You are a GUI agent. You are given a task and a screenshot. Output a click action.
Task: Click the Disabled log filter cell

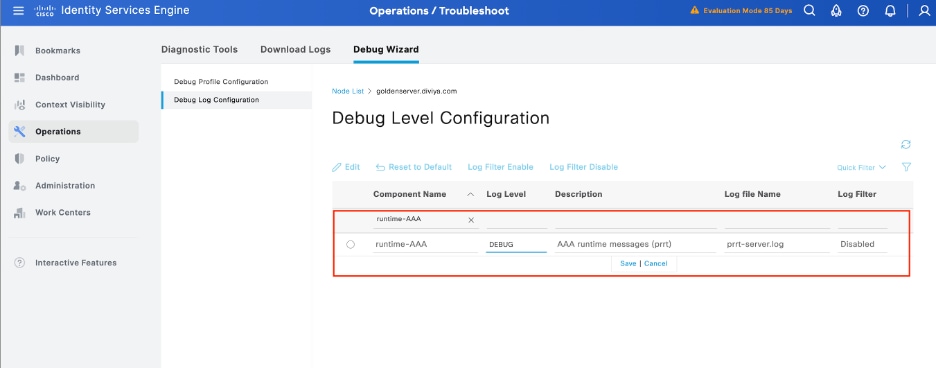pyautogui.click(x=857, y=244)
